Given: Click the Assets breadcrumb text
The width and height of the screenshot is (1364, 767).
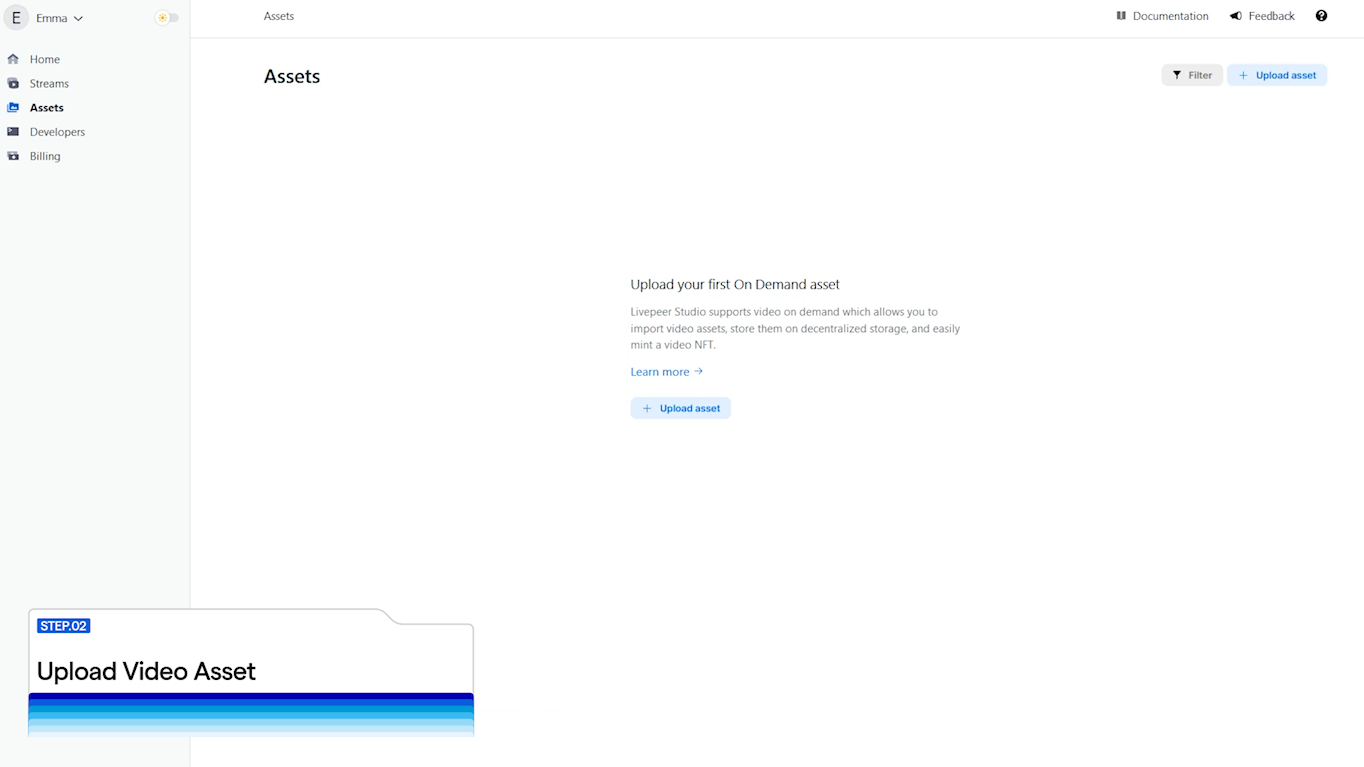Looking at the screenshot, I should click(279, 16).
